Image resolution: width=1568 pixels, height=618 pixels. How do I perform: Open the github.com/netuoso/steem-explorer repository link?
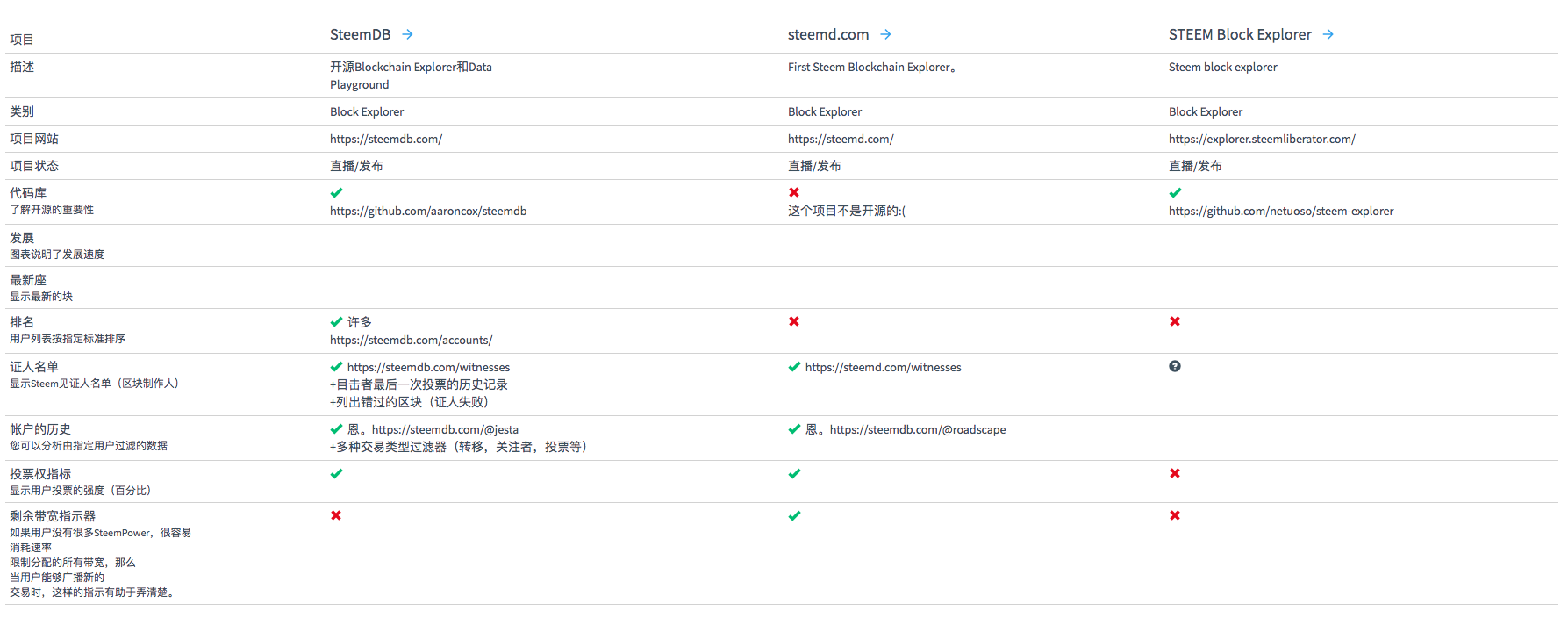pyautogui.click(x=1281, y=211)
